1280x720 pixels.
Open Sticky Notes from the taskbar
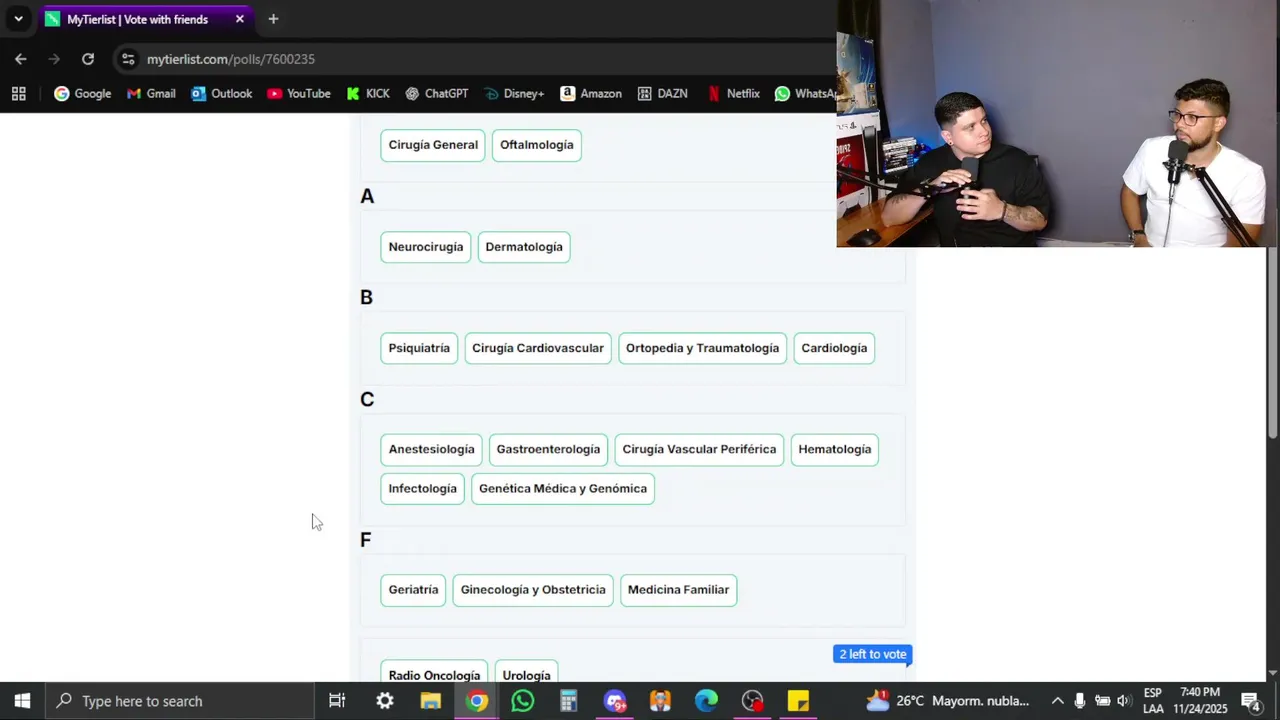pyautogui.click(x=798, y=701)
